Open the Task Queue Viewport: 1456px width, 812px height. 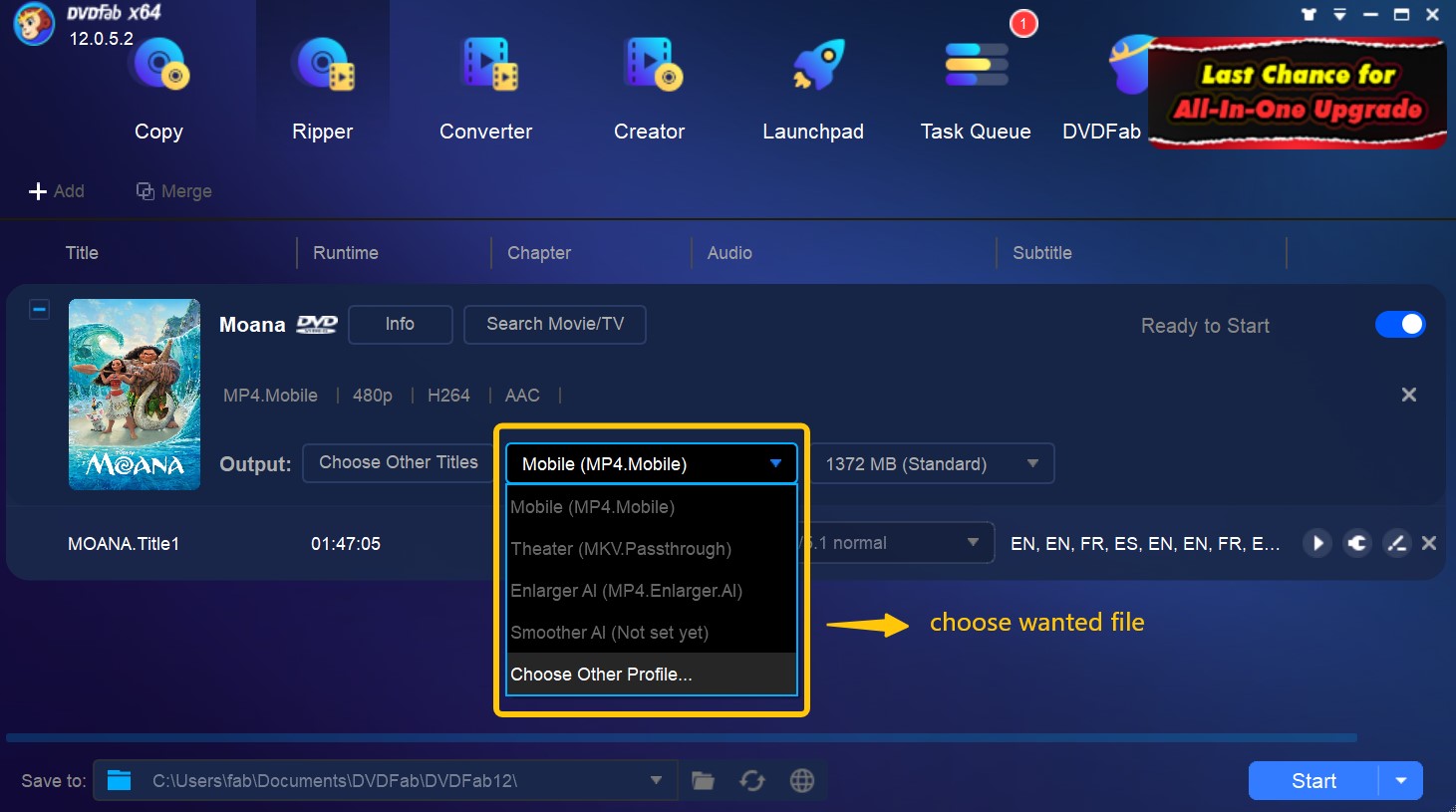click(976, 90)
